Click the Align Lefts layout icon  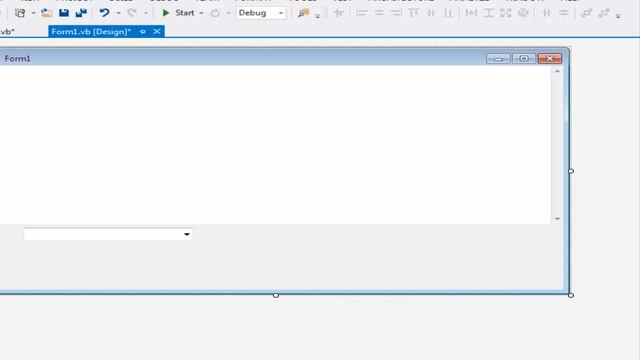[361, 13]
